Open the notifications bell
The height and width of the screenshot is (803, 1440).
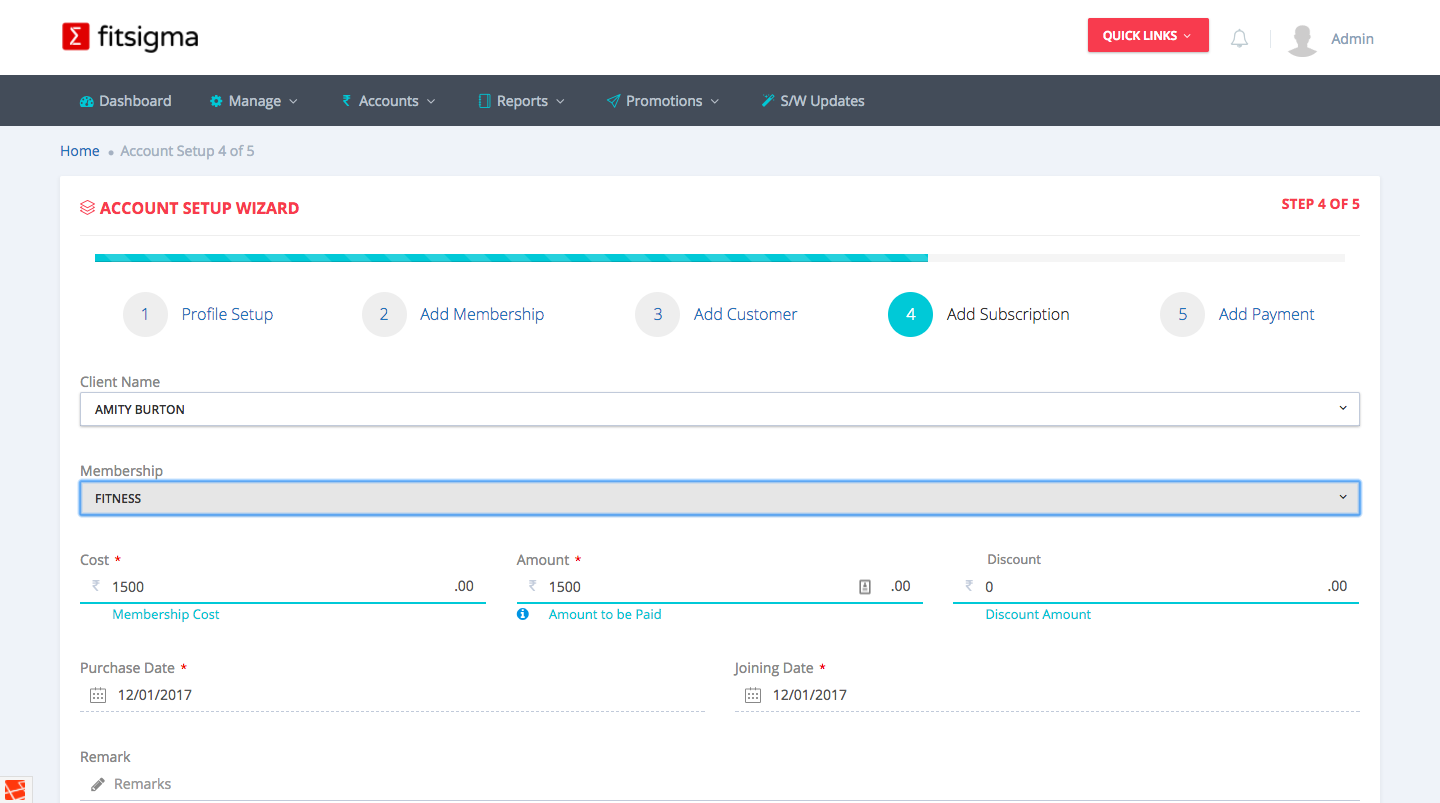click(1239, 39)
